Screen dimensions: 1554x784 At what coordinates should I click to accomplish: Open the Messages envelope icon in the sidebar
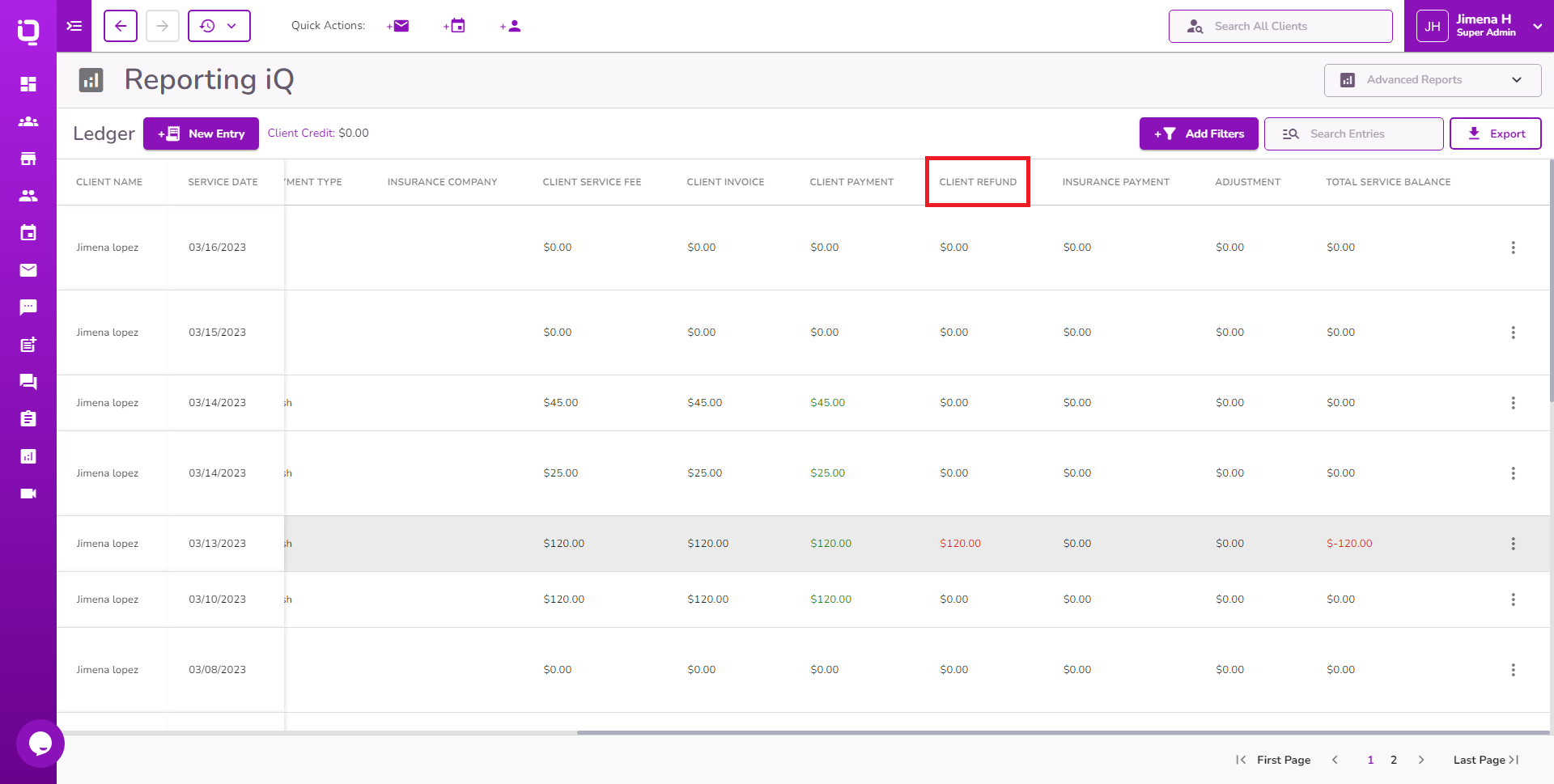tap(28, 270)
